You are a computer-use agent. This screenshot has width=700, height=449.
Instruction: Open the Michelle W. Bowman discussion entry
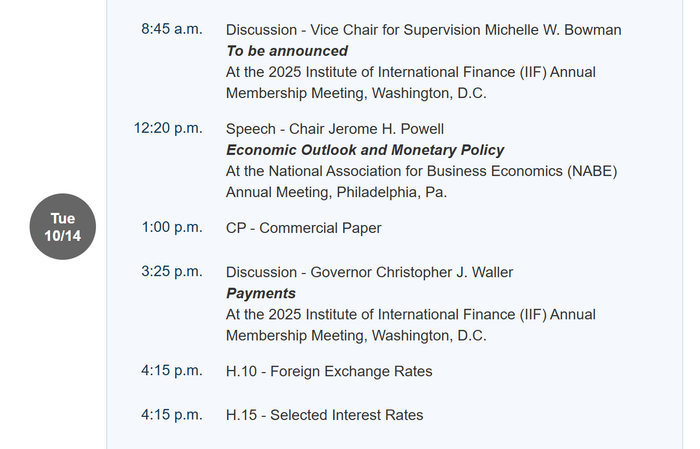[x=423, y=30]
